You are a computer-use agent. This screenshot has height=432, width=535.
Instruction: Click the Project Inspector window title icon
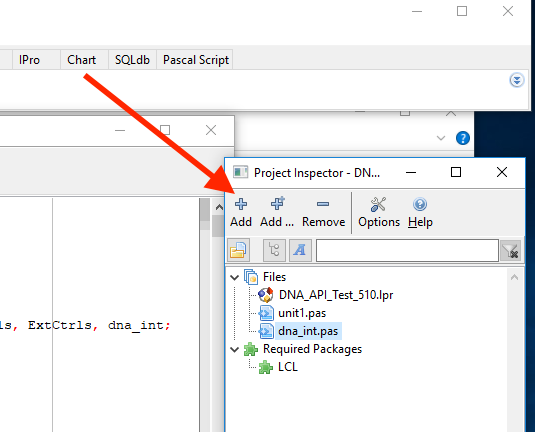240,172
